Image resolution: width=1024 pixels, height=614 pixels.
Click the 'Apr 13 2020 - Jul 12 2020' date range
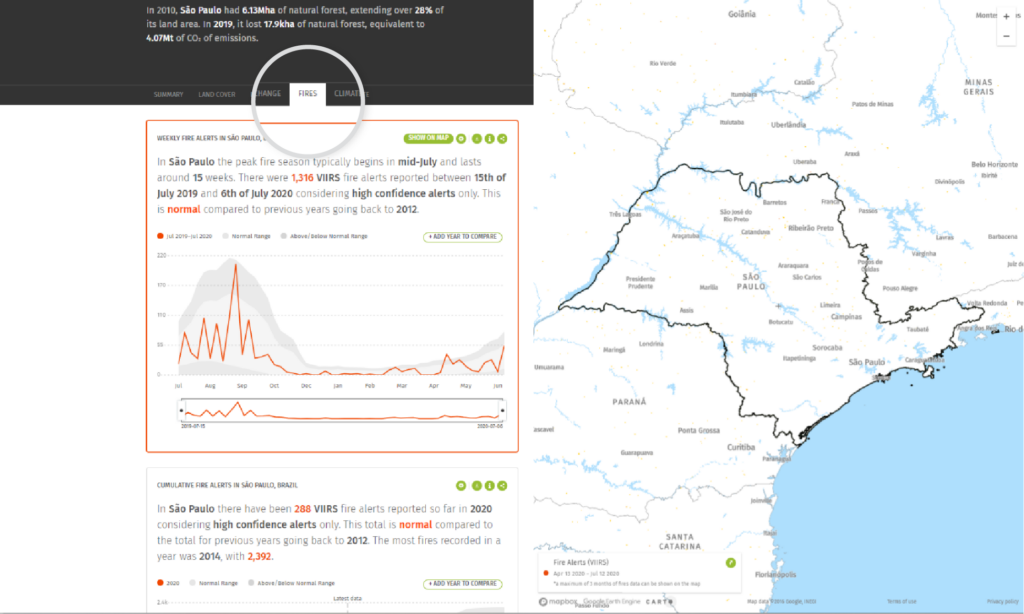[586, 574]
